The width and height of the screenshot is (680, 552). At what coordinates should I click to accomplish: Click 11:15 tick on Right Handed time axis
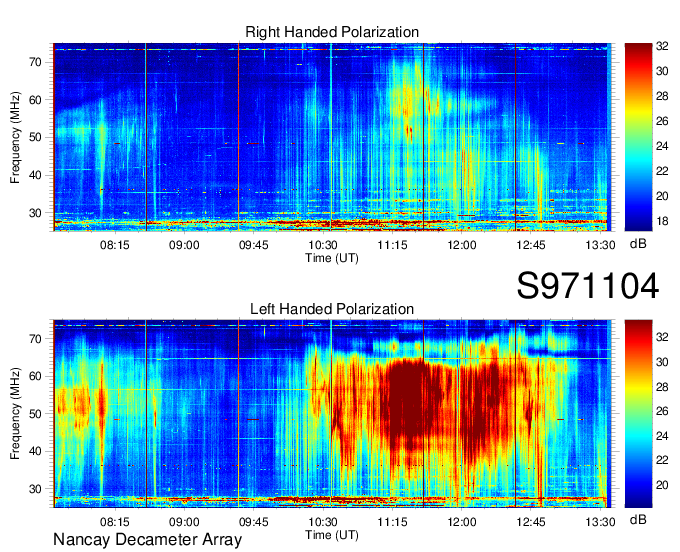(392, 245)
